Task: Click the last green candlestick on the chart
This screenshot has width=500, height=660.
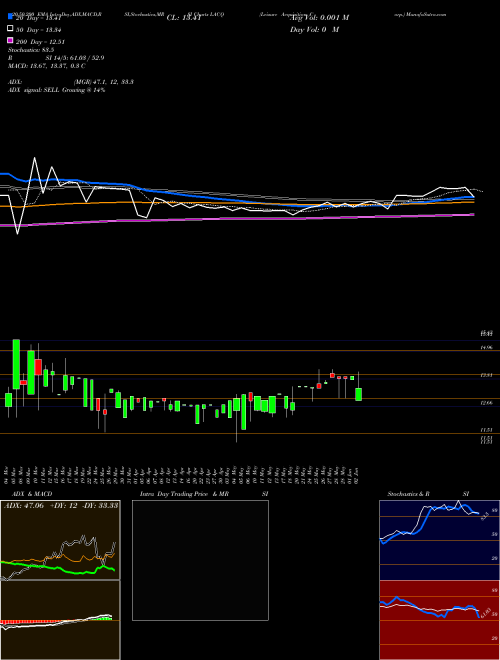Action: coord(359,394)
